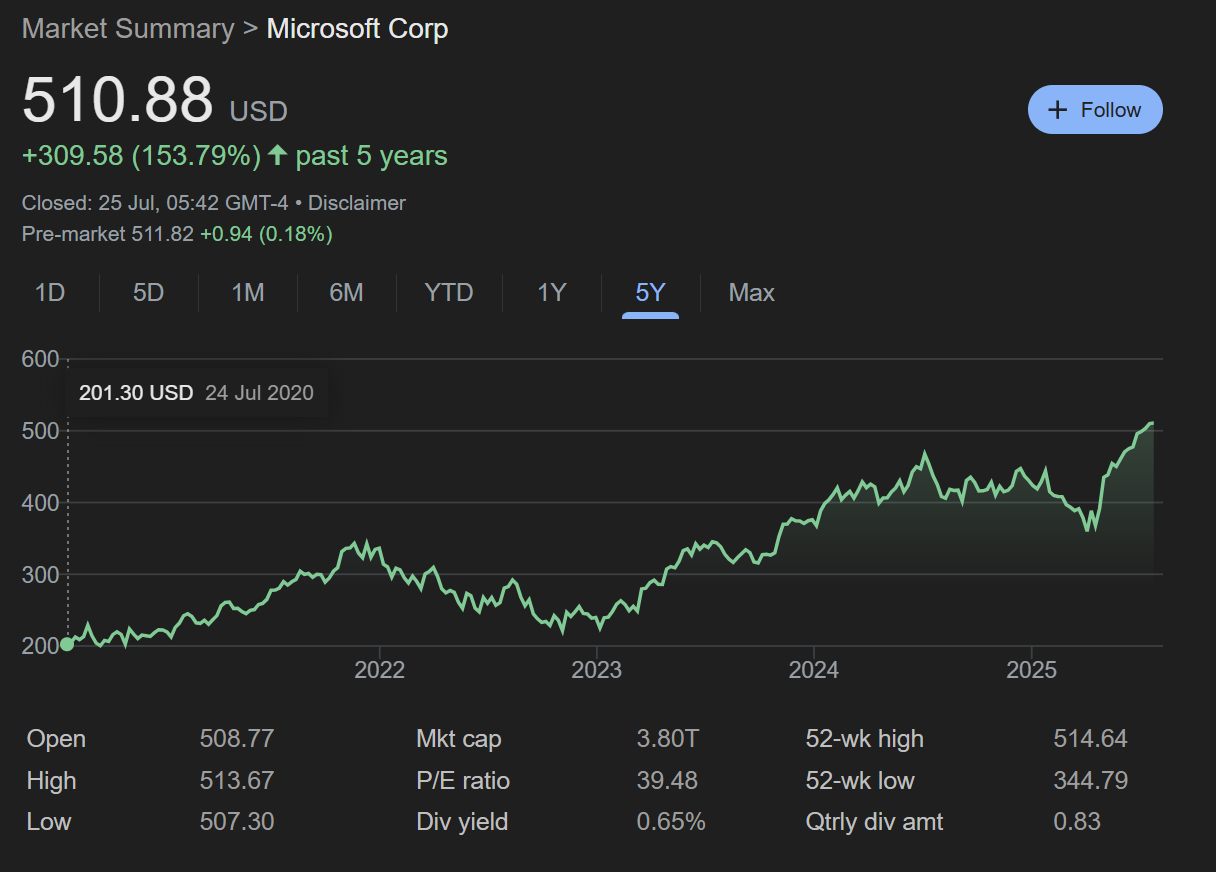Click the High value 513.67

237,780
